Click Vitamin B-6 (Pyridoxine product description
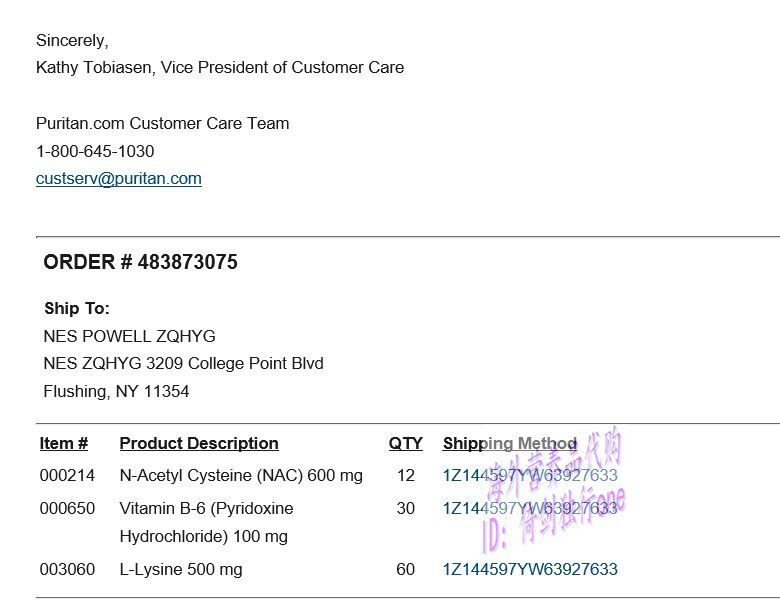The width and height of the screenshot is (780, 615). point(206,508)
